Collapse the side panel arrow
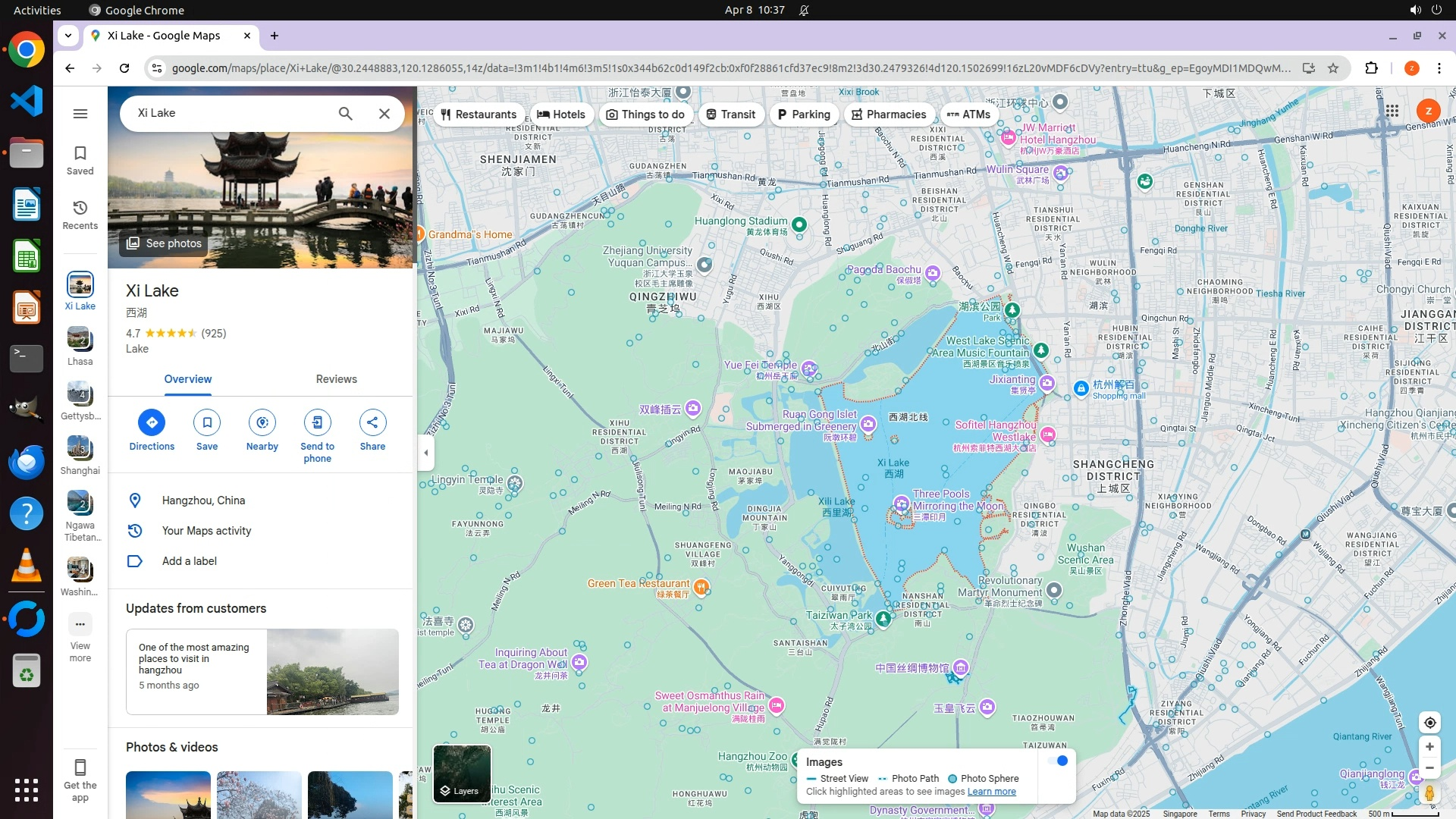The width and height of the screenshot is (1456, 819). [426, 453]
